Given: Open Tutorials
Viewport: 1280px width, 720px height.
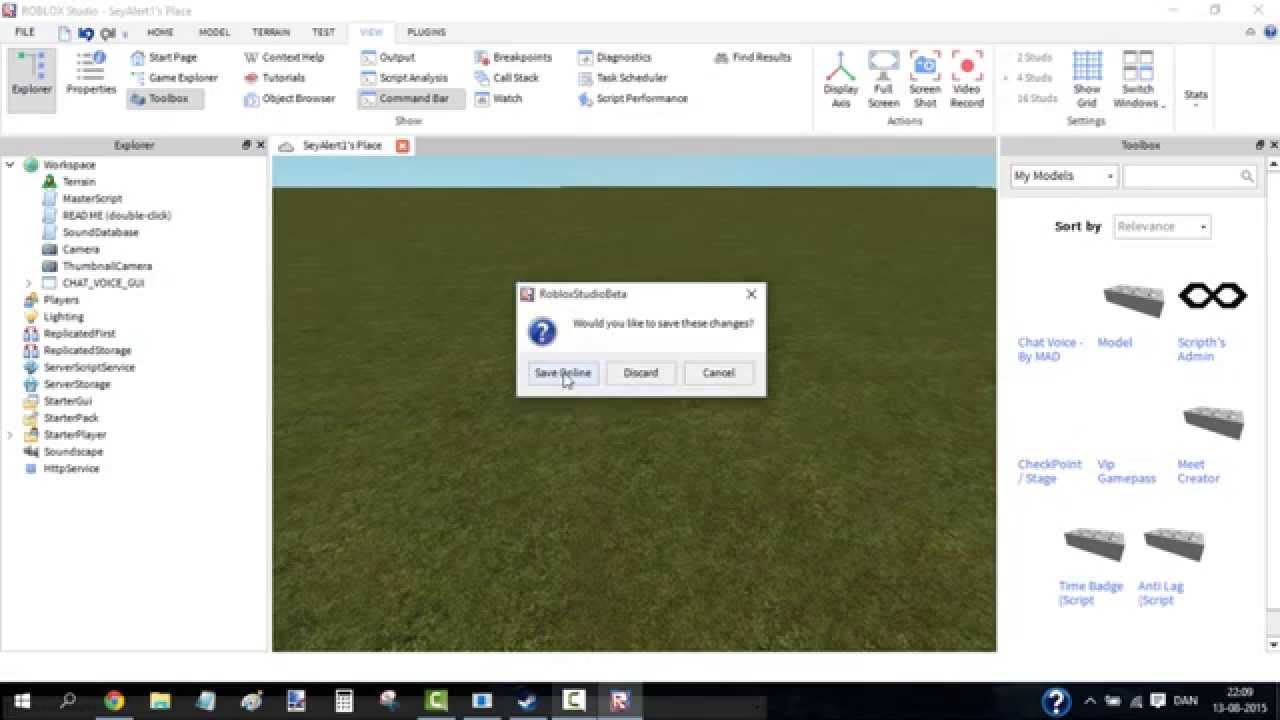Looking at the screenshot, I should coord(275,78).
